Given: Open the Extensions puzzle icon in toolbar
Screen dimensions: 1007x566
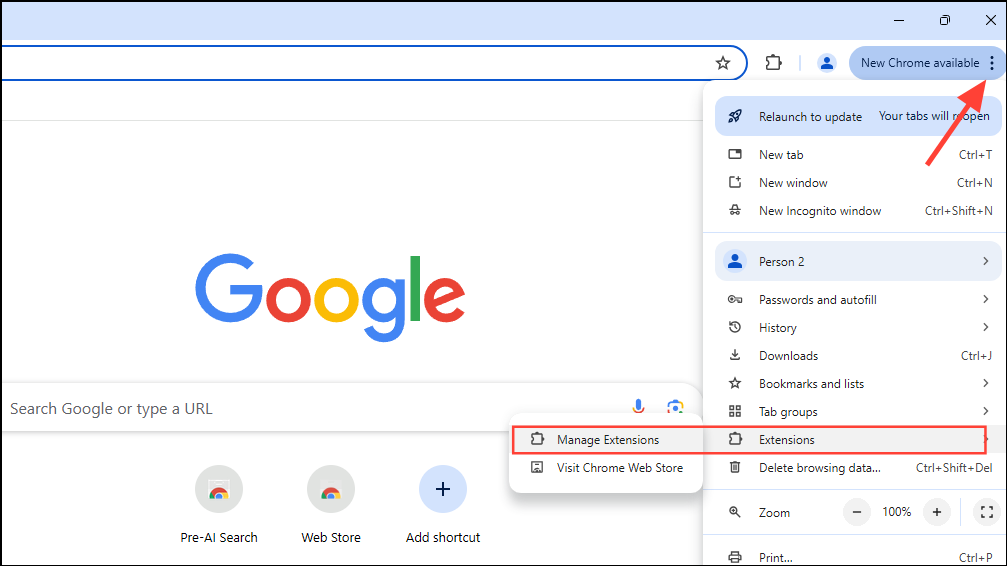Looking at the screenshot, I should (773, 62).
